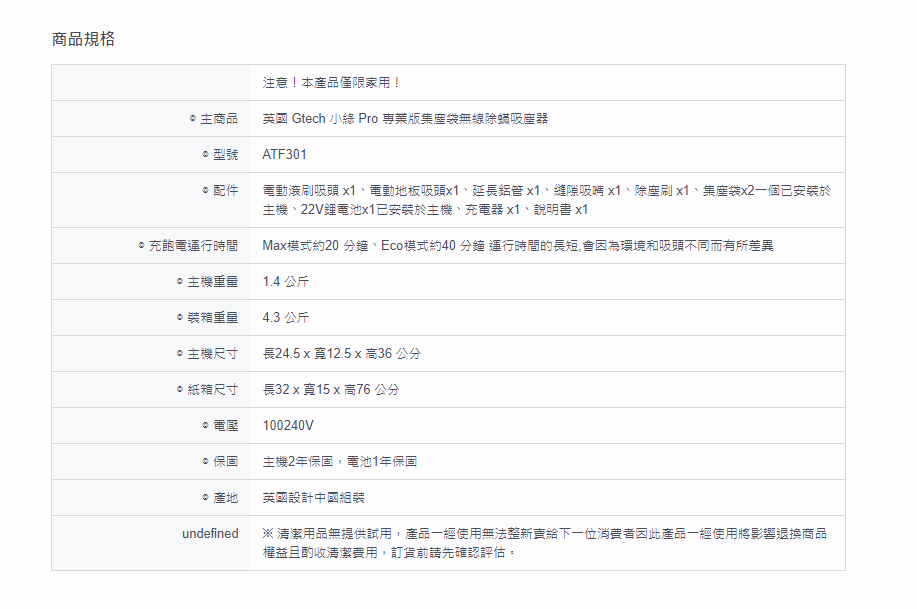Select the 主機2年保固,電池1年保固 warranty text
917x609 pixels.
click(x=340, y=462)
